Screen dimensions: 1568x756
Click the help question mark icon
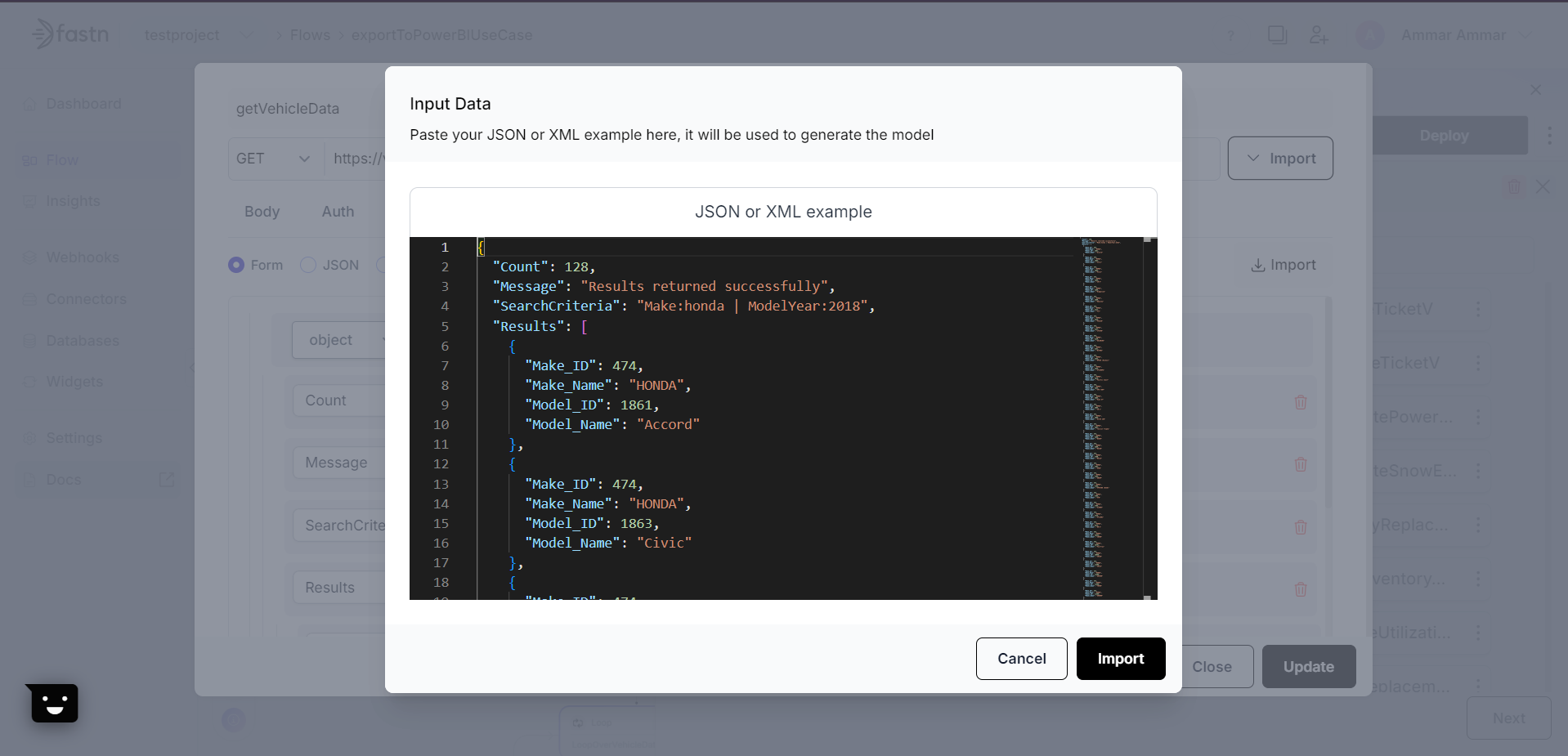(1230, 35)
